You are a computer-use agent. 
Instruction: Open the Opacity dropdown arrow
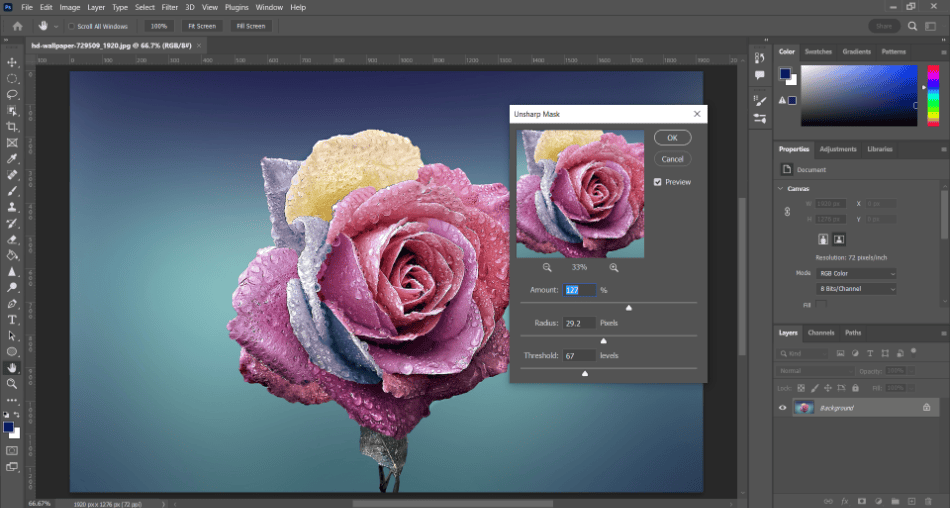pos(912,370)
